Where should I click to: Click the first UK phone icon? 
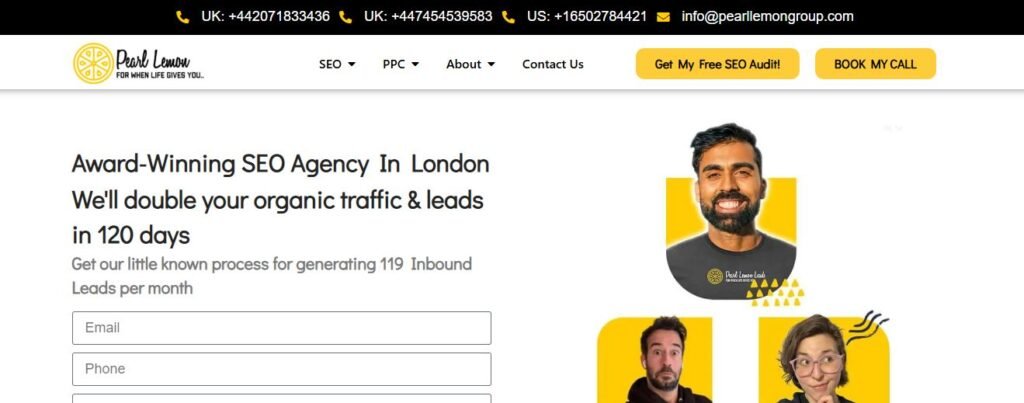[x=183, y=18]
